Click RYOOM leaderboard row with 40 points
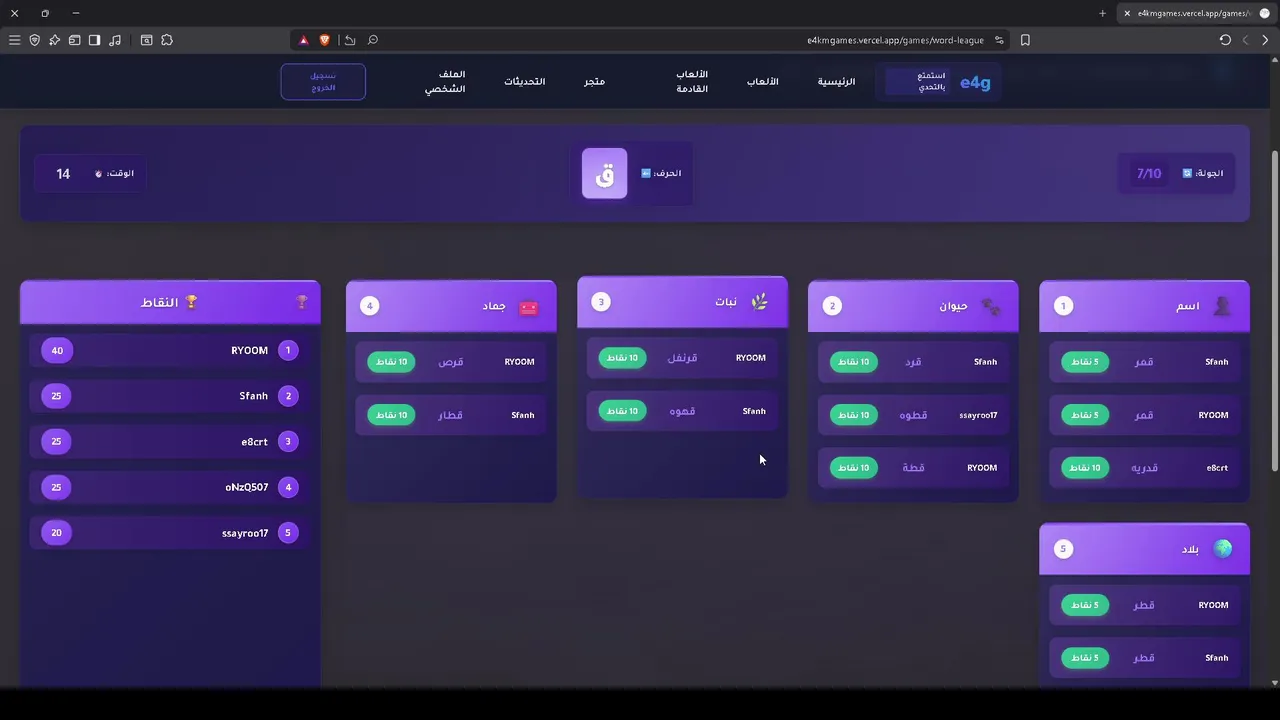Screen dimensions: 1280x720 pos(170,350)
